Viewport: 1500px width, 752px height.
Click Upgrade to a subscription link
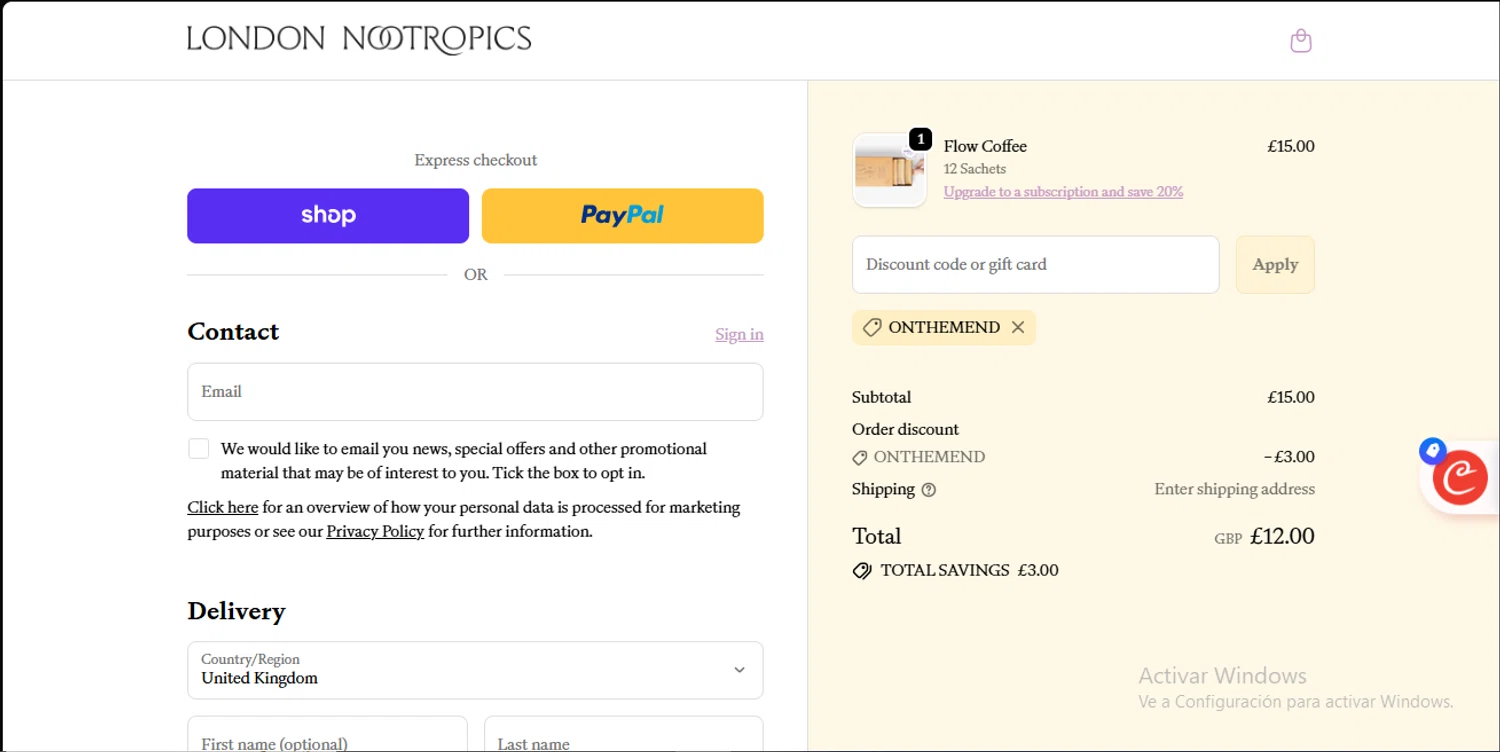tap(1063, 192)
